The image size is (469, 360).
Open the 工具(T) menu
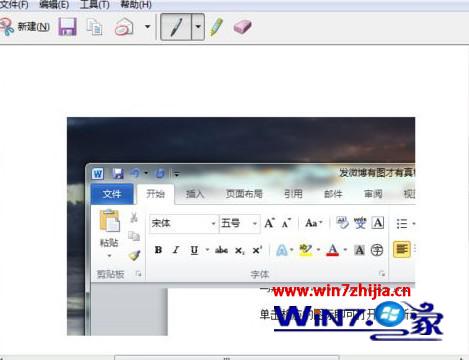[x=95, y=5]
